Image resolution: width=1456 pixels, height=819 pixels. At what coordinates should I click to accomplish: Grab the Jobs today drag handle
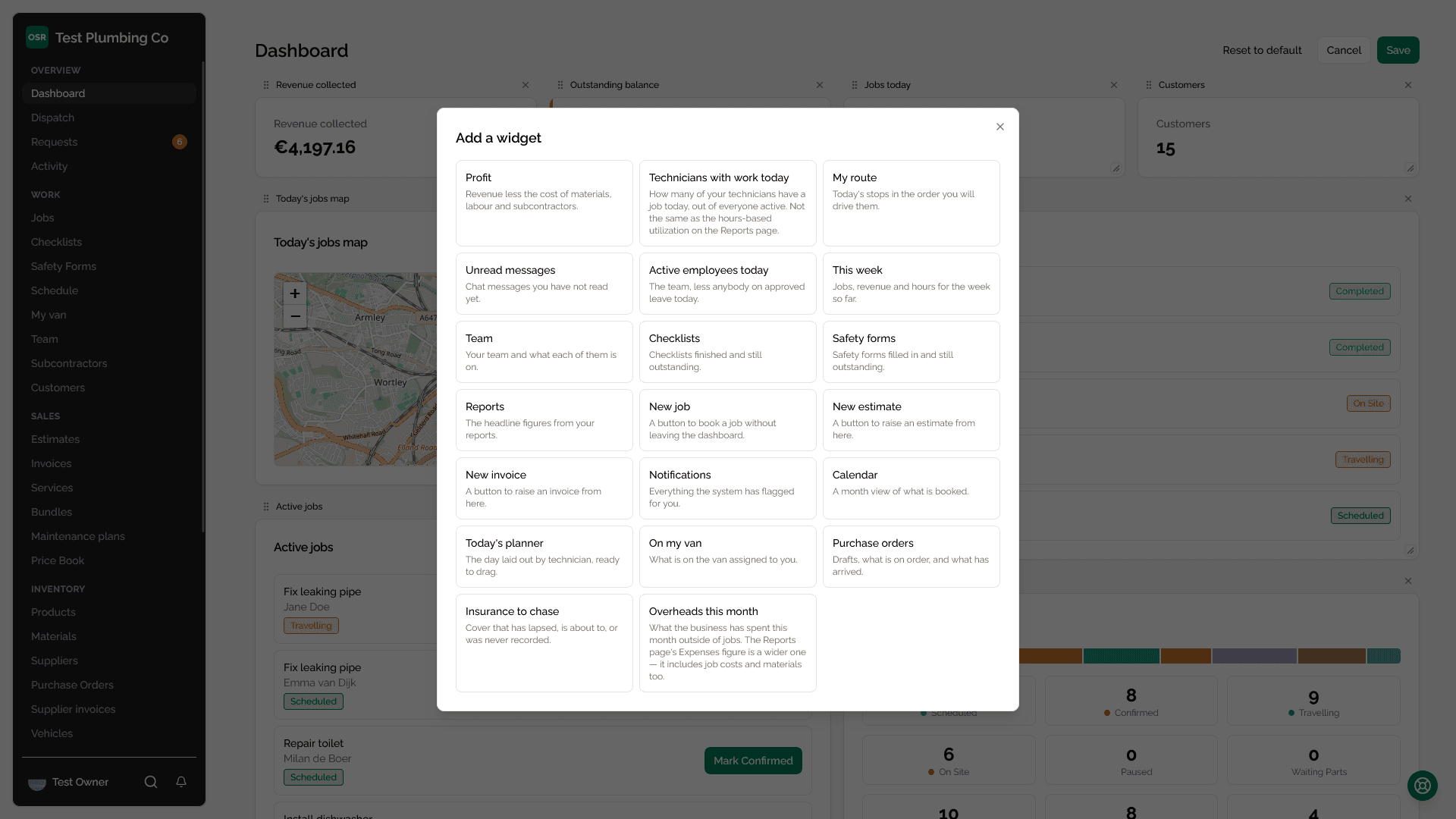855,85
